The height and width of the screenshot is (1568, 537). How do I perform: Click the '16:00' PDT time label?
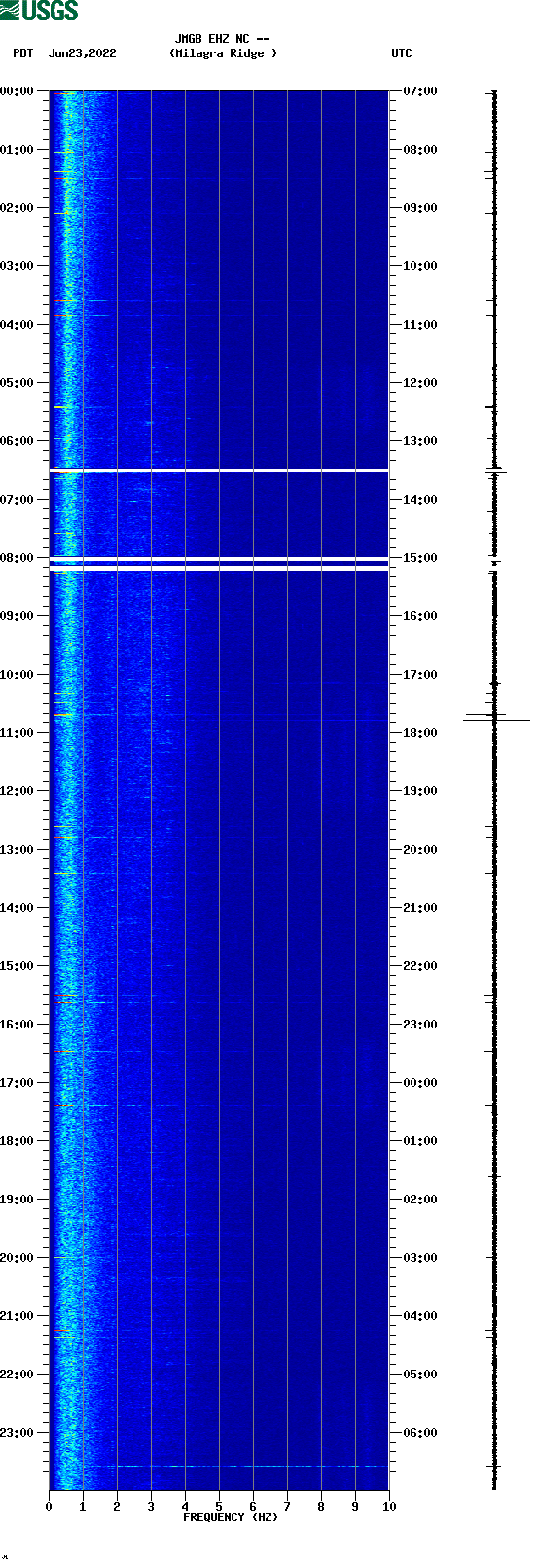click(17, 1025)
